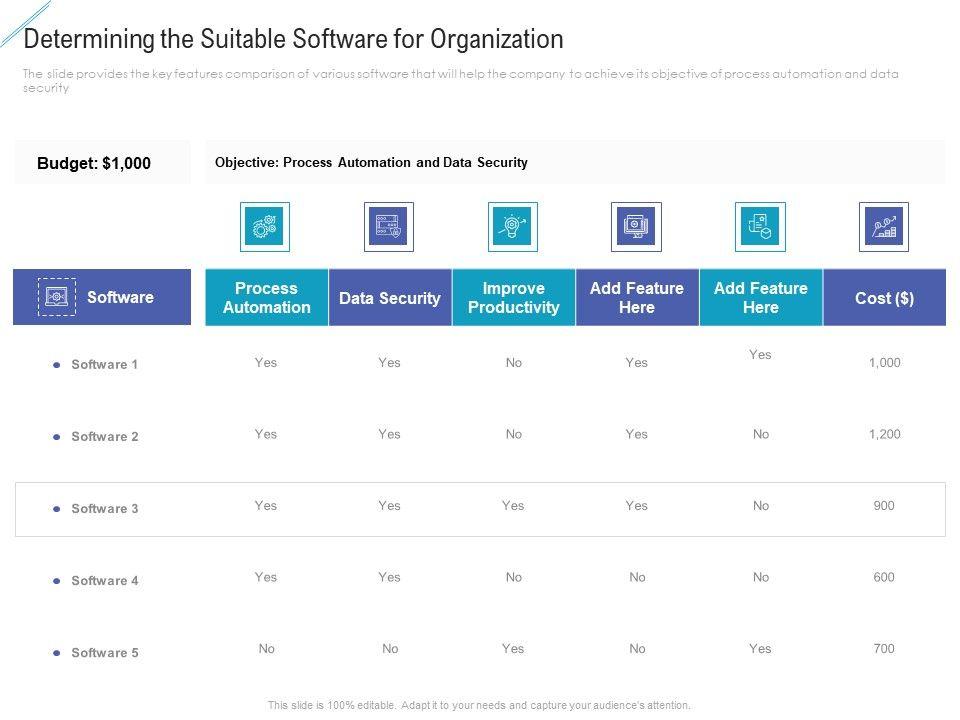This screenshot has width=960, height=720.
Task: Select the Cost ($) column header
Action: point(884,298)
